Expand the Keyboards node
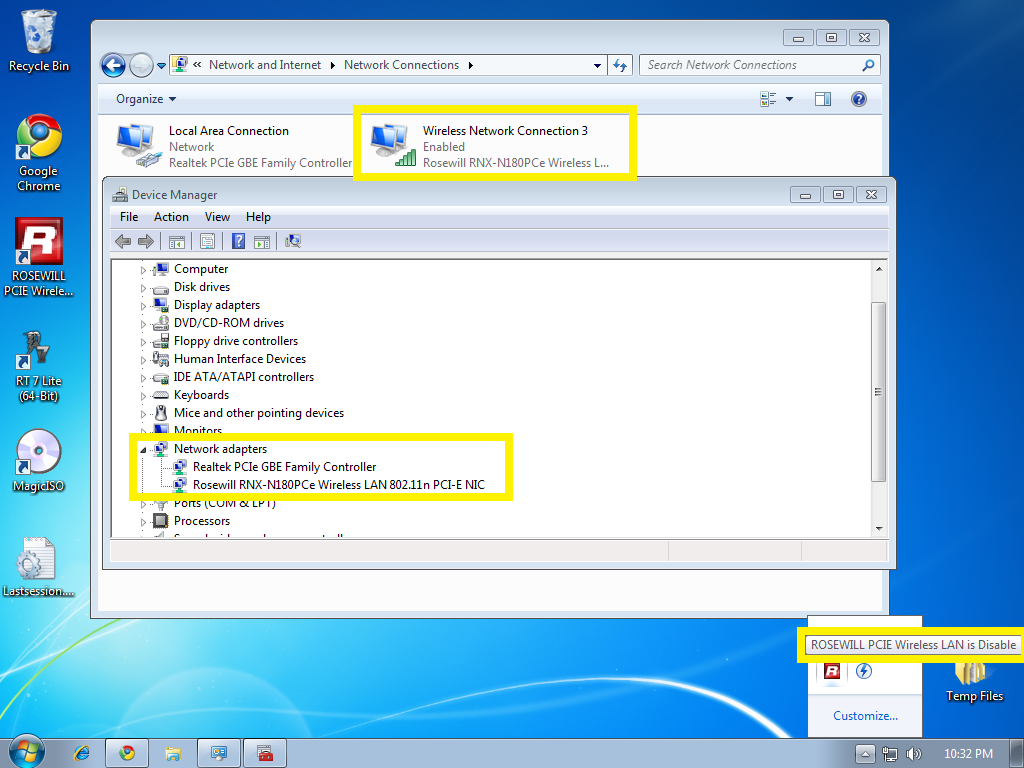The image size is (1024, 768). pyautogui.click(x=143, y=396)
